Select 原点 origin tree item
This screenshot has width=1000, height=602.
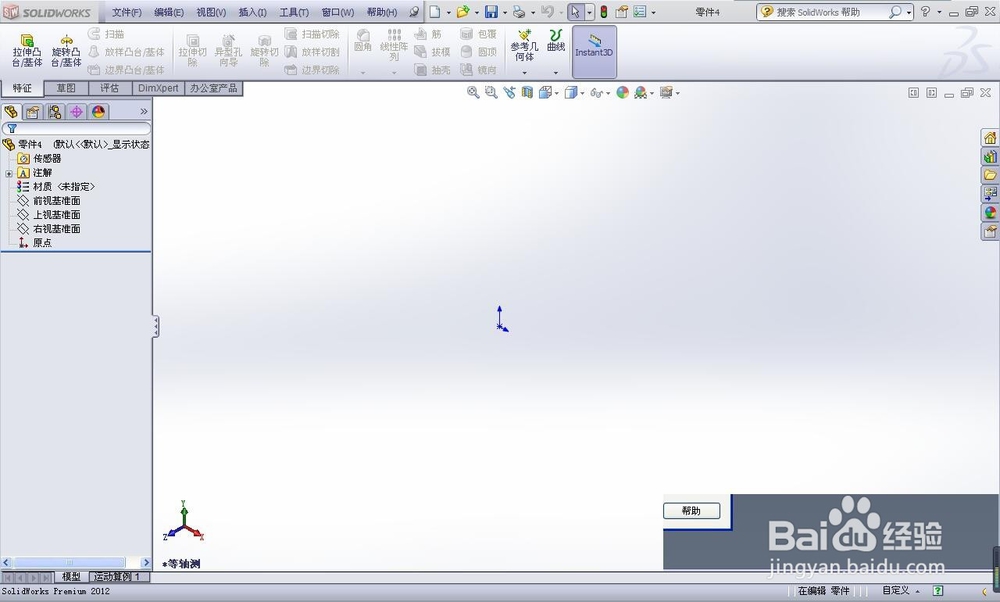[35, 242]
